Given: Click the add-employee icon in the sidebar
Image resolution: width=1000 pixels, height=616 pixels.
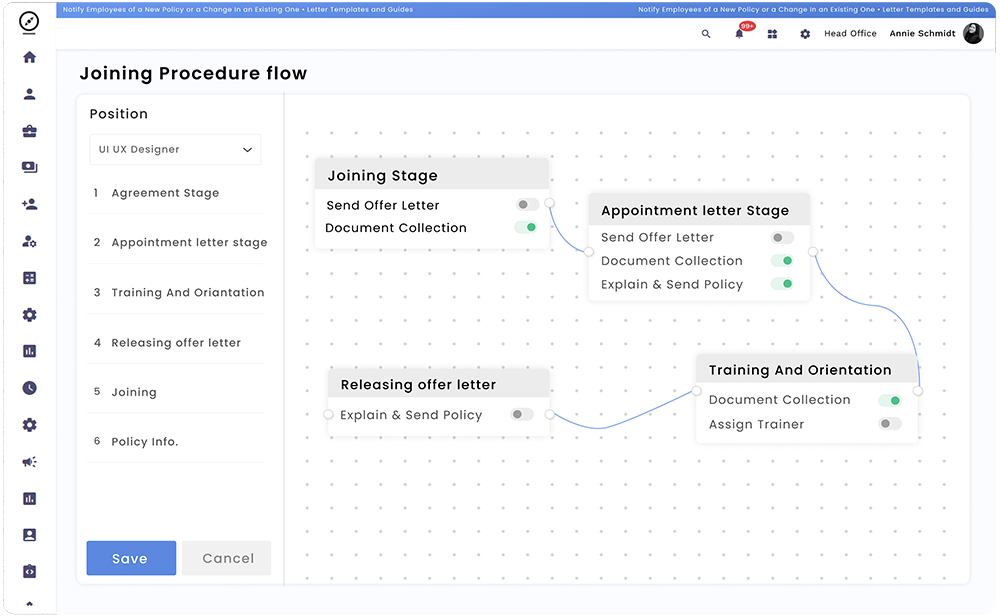Looking at the screenshot, I should click(x=29, y=203).
